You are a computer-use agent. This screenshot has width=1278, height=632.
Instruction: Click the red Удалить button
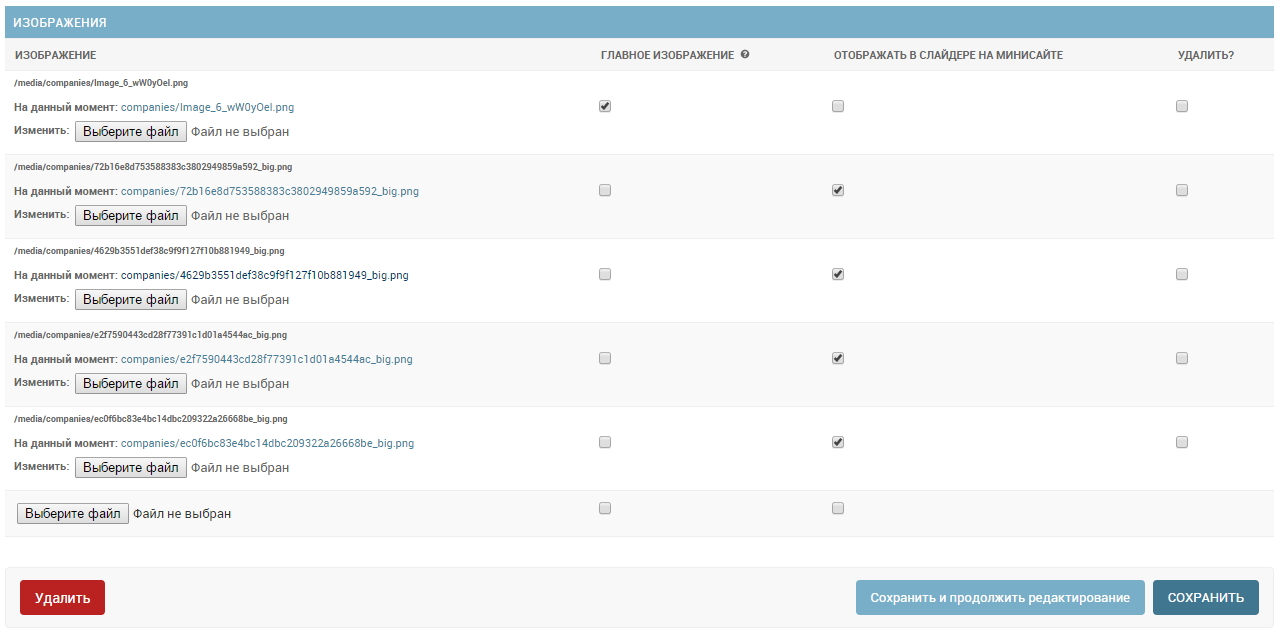pos(62,598)
